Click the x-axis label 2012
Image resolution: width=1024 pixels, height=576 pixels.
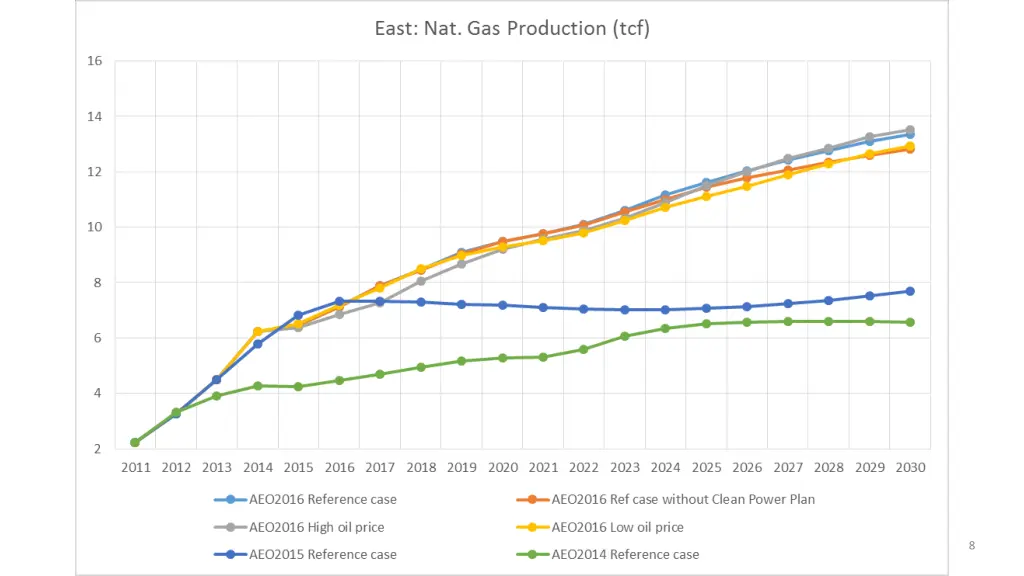pos(176,468)
